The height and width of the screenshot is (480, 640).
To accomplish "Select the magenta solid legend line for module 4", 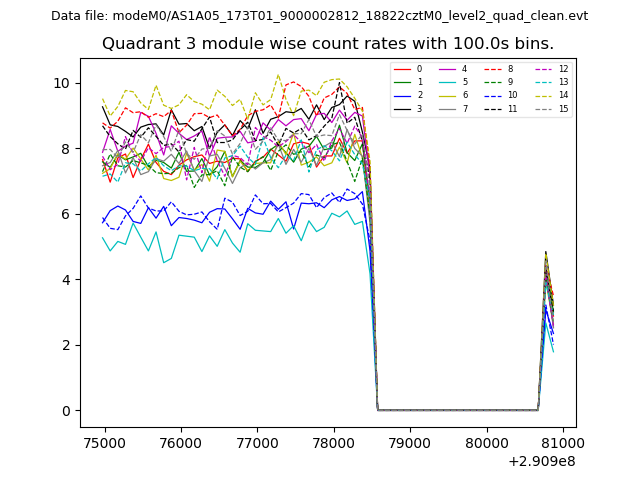I will coord(447,69).
